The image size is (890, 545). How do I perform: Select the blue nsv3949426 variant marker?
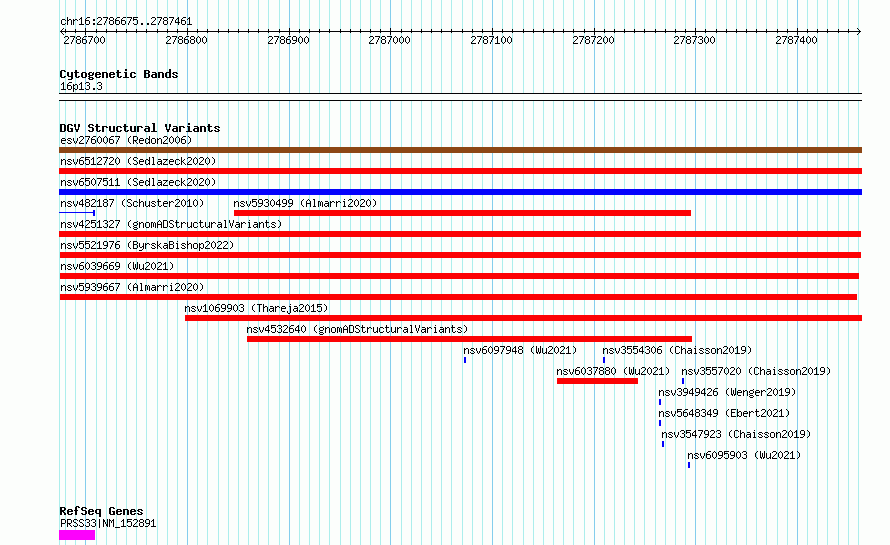click(660, 402)
